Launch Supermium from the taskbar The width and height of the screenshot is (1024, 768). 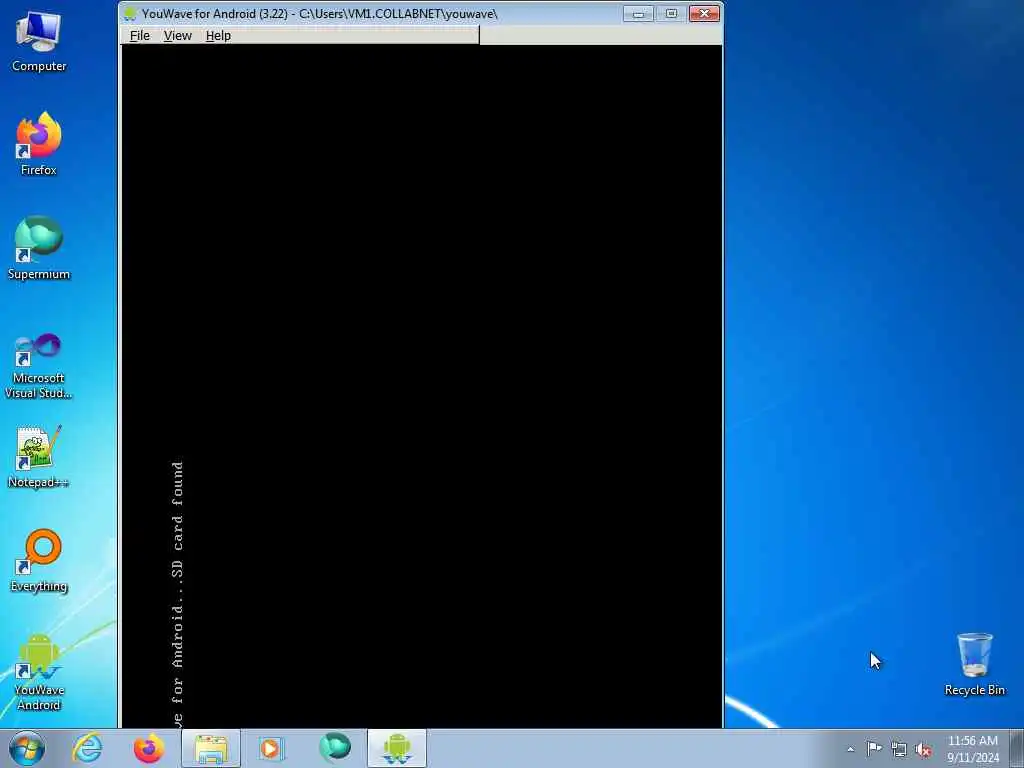pos(334,748)
